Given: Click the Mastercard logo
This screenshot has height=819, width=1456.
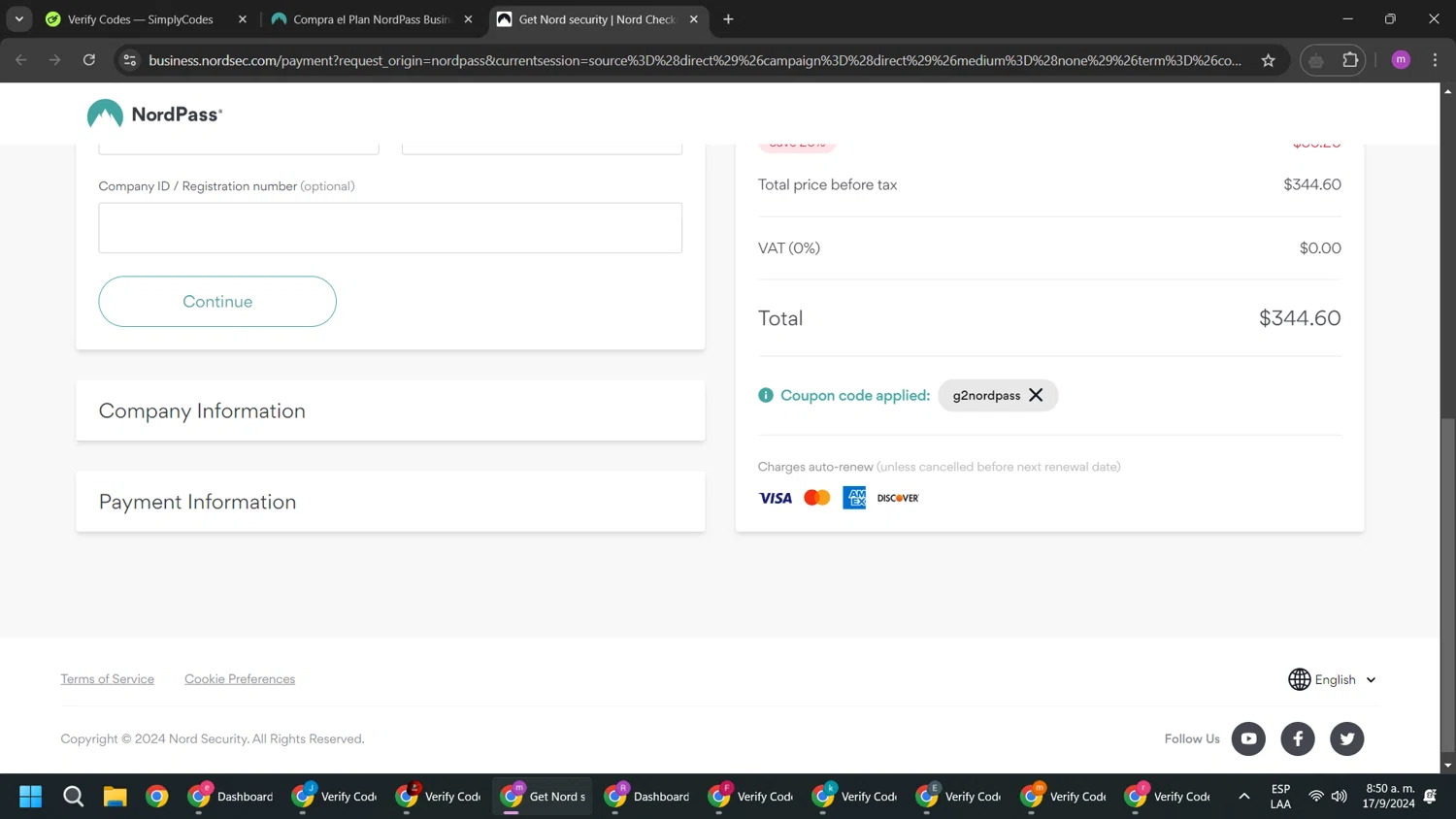Looking at the screenshot, I should point(817,498).
